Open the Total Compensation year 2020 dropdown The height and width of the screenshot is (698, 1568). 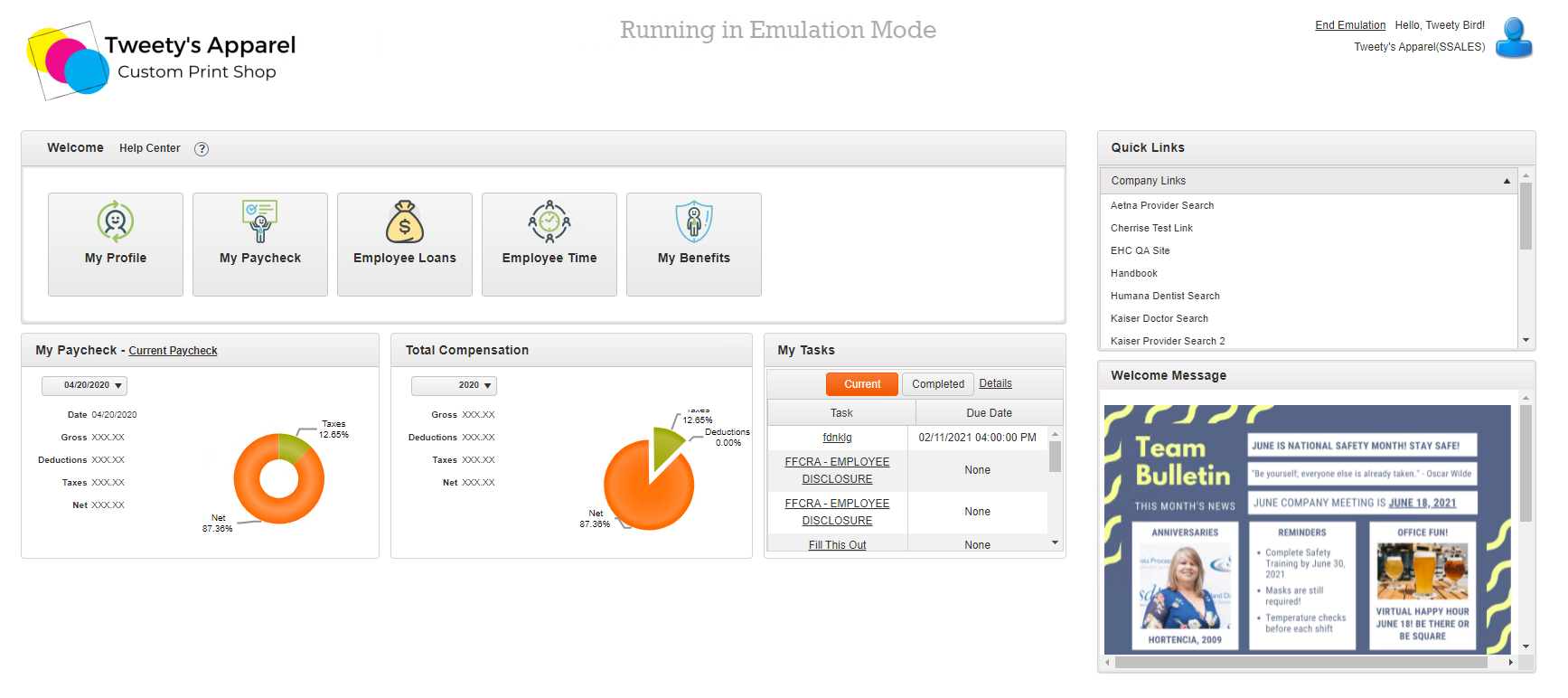(x=454, y=386)
